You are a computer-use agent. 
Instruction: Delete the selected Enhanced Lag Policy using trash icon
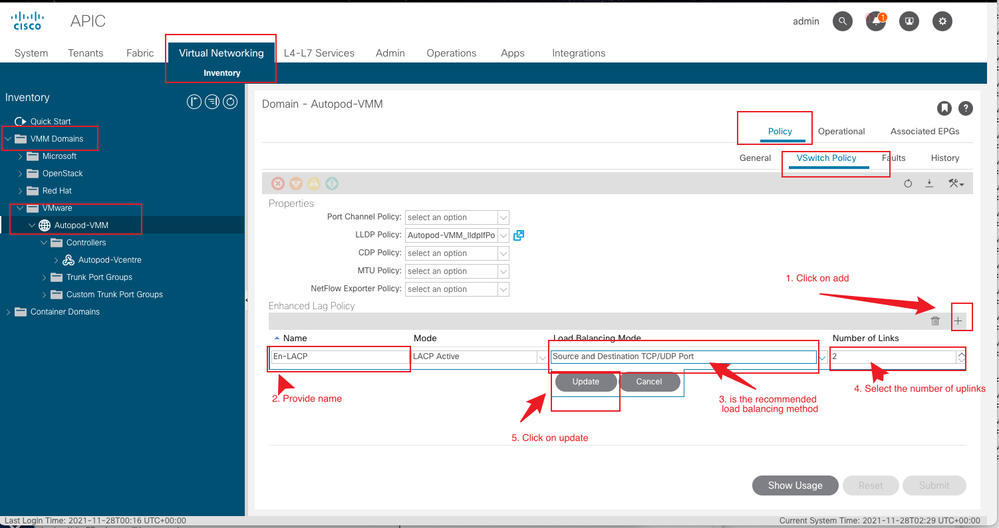(935, 321)
